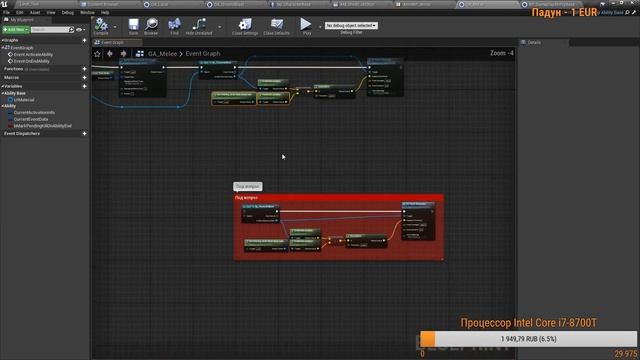640x360 pixels.
Task: Add a new macro with Macros plus
Action: (84, 78)
